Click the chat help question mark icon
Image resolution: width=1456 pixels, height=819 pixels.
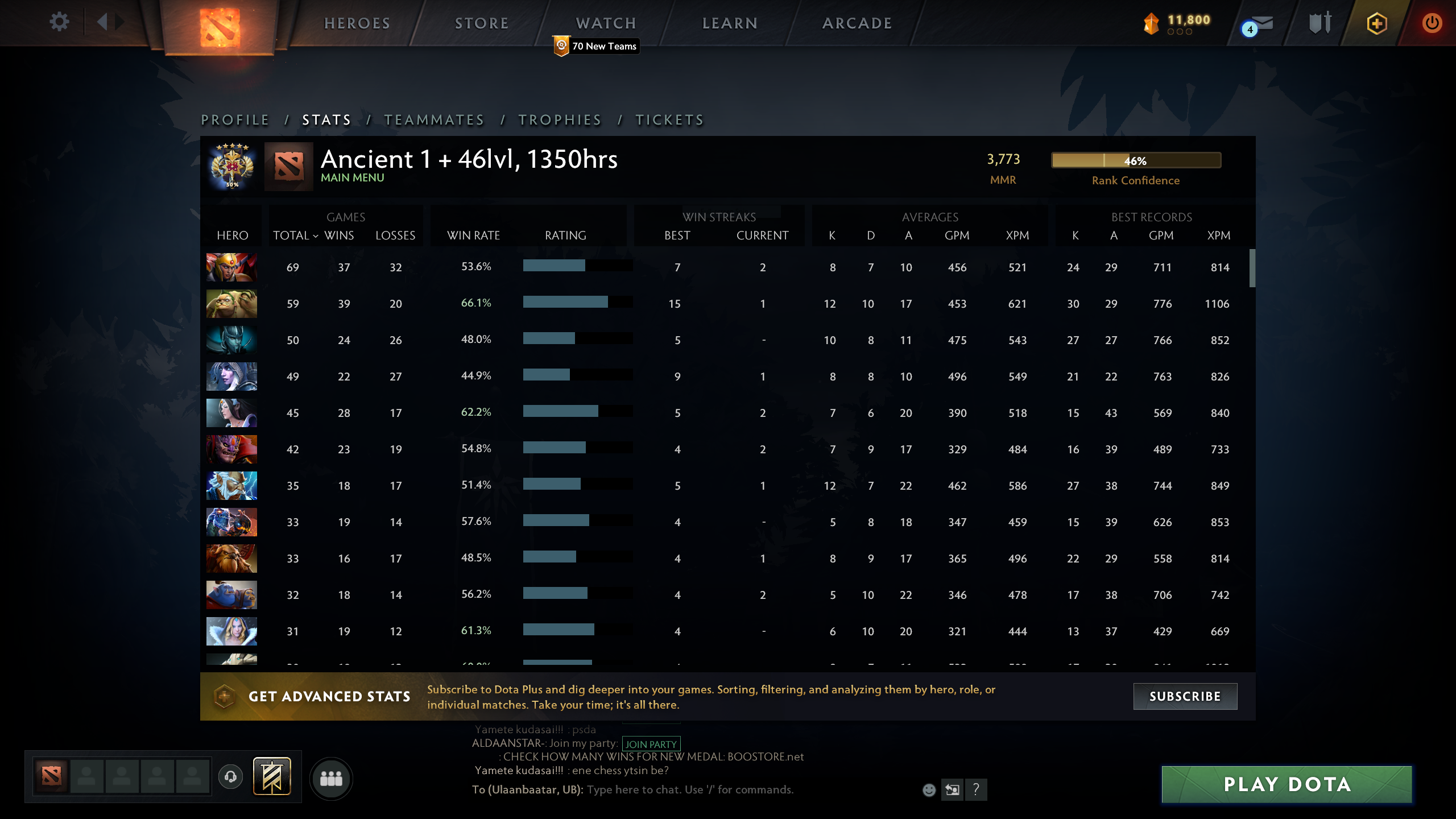pos(977,790)
